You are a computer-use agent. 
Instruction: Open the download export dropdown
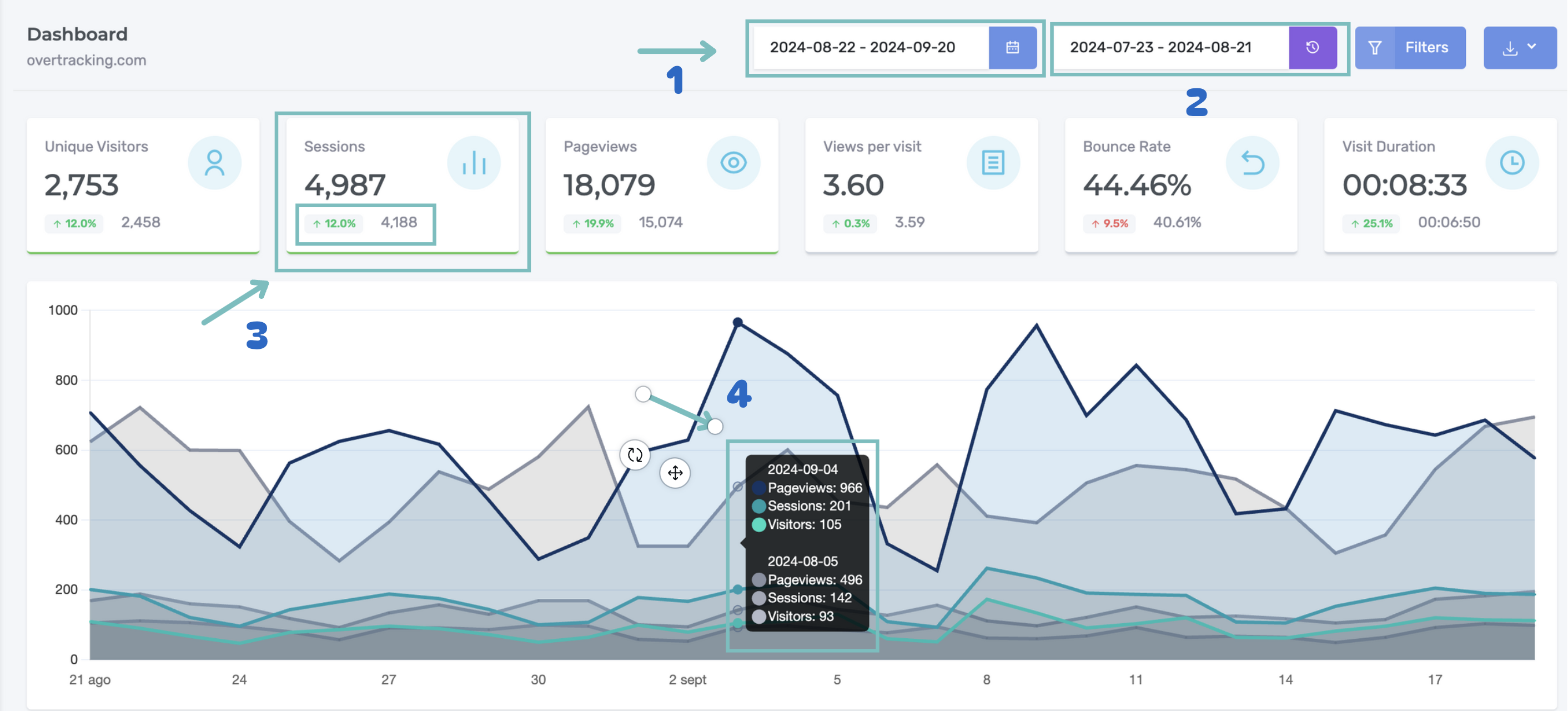coord(1520,47)
